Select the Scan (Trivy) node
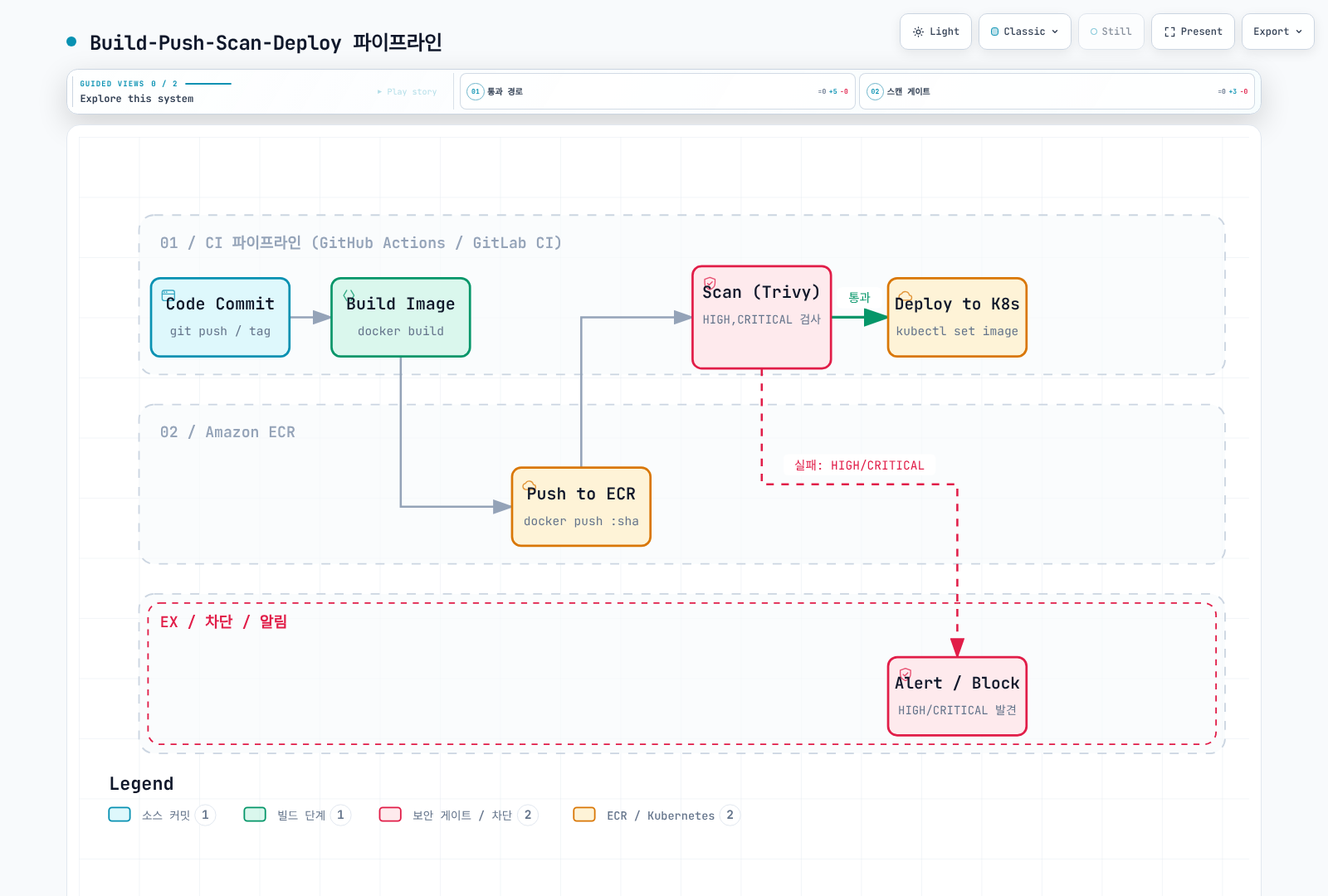This screenshot has height=896, width=1328. pyautogui.click(x=762, y=317)
